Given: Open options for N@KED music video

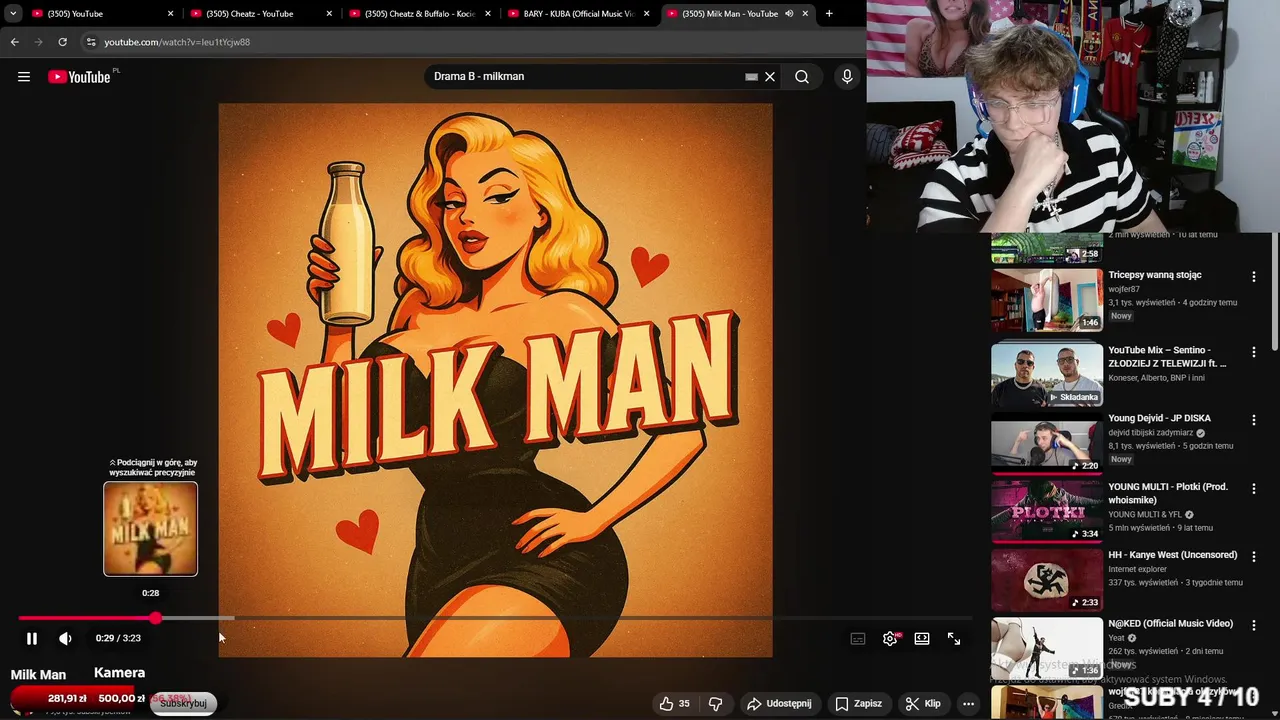Looking at the screenshot, I should point(1253,625).
